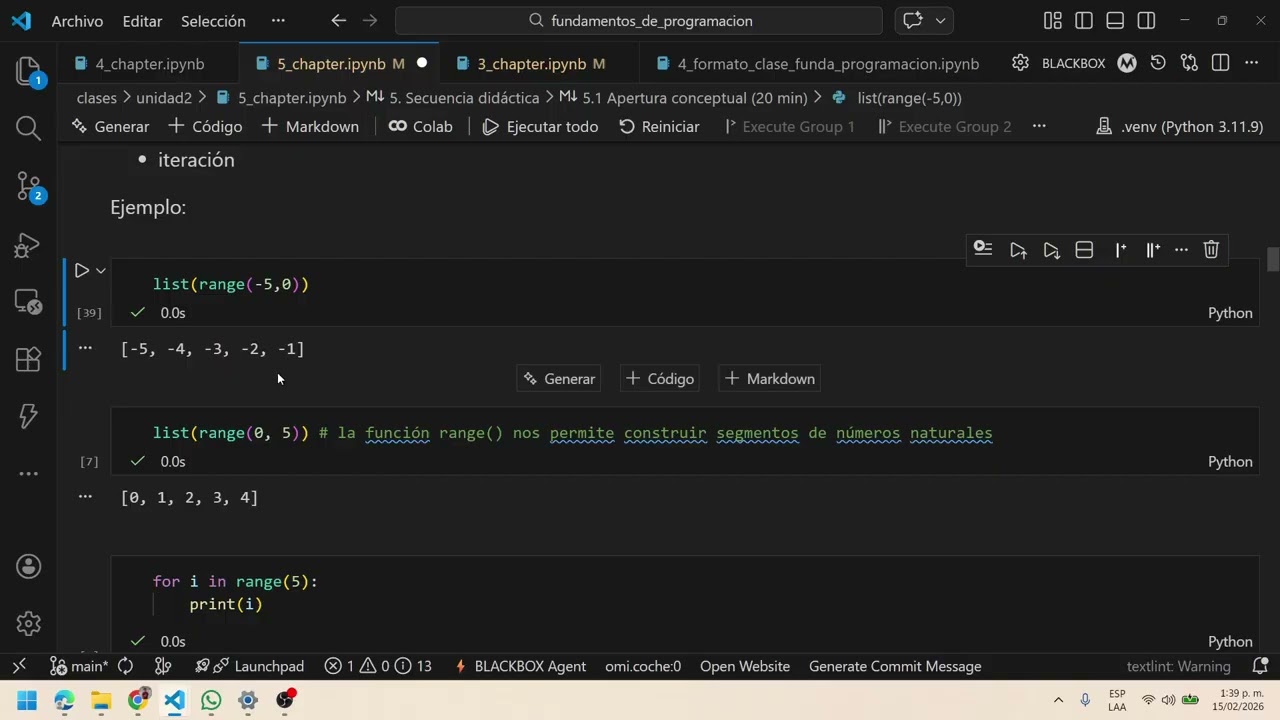This screenshot has height=720, width=1280.
Task: Open the Copilot chat dropdown arrow
Action: click(940, 20)
